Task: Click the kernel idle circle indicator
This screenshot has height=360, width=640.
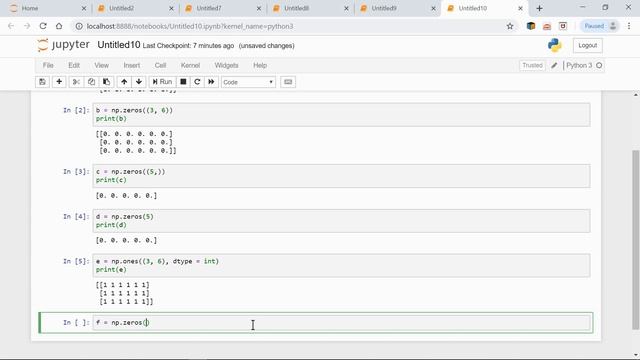Action: 599,65
